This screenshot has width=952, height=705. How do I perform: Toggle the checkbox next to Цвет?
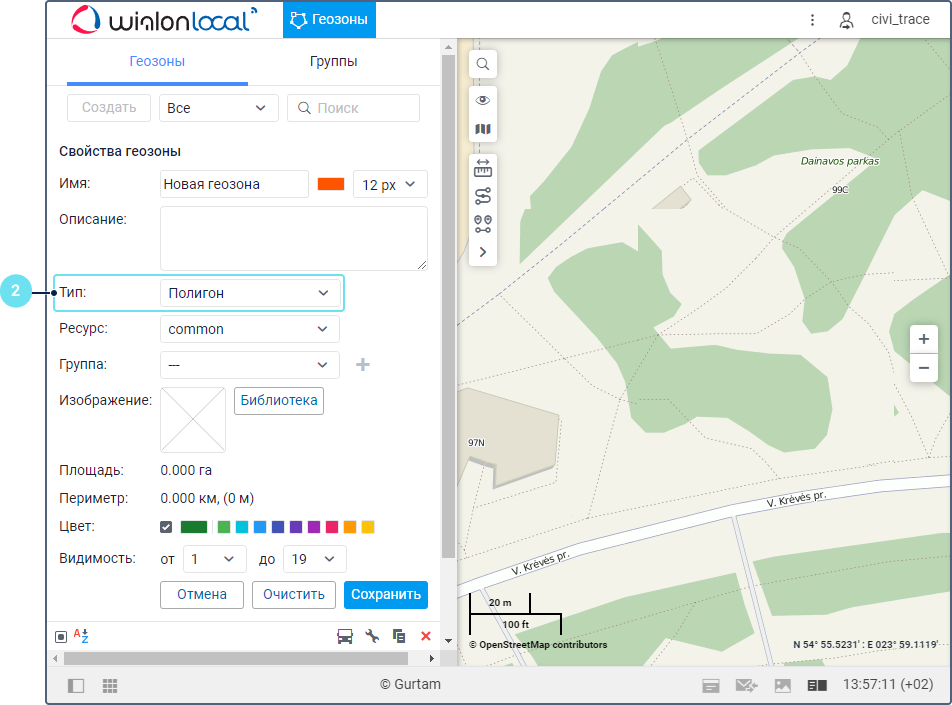point(166,527)
